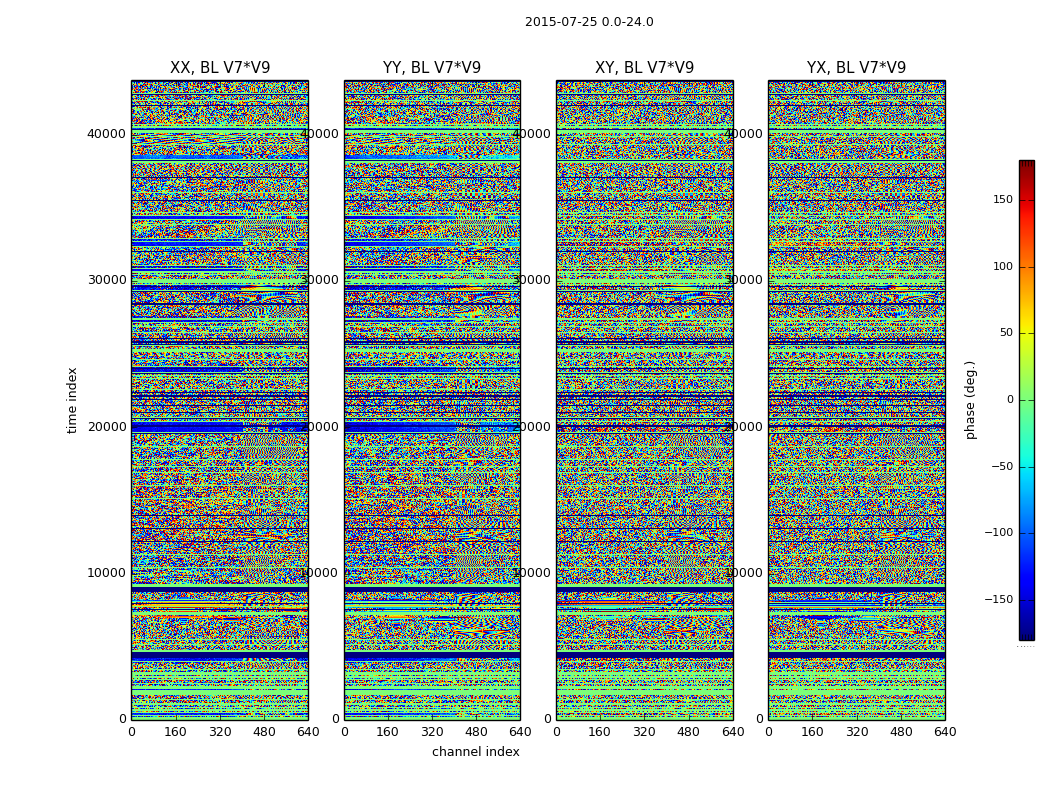Click the colorbar tick label '−100'
This screenshot has width=1050, height=800.
coord(999,533)
